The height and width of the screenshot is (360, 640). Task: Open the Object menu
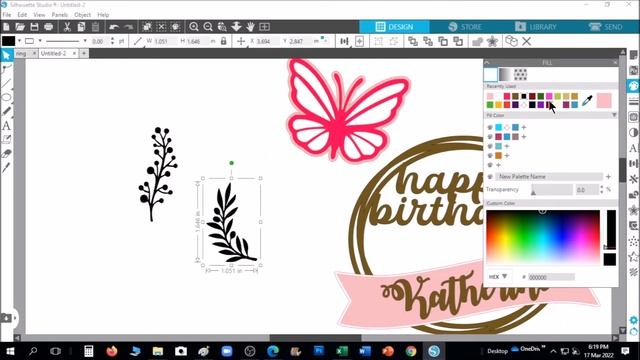pyautogui.click(x=82, y=15)
